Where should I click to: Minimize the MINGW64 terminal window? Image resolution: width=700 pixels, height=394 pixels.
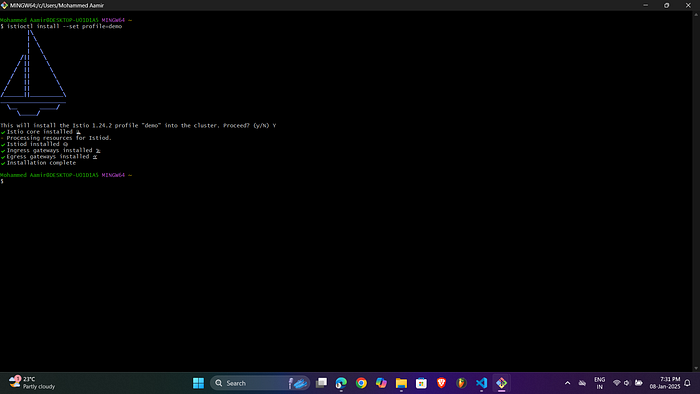coord(646,5)
